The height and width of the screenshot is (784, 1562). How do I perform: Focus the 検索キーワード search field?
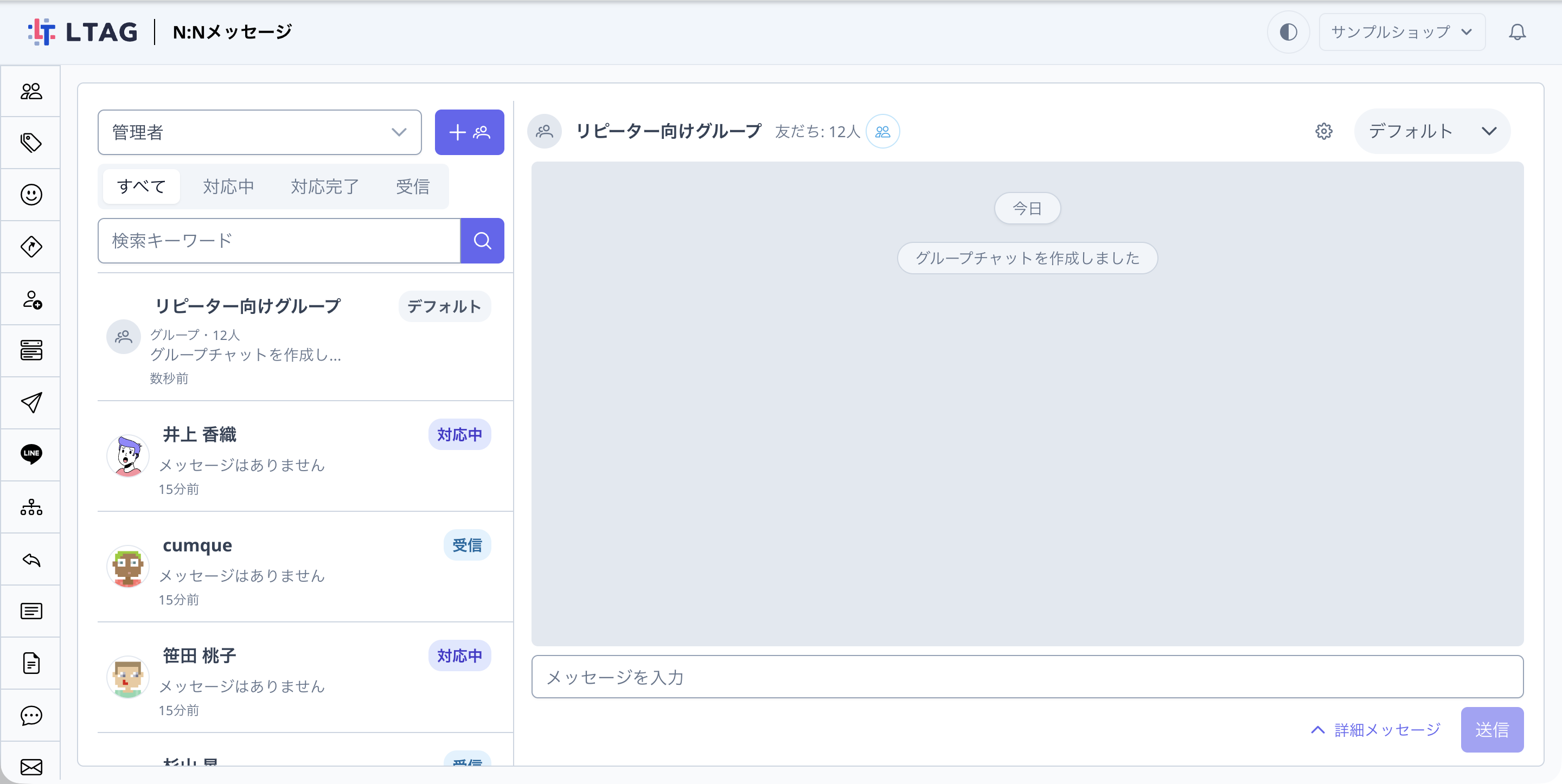pyautogui.click(x=279, y=241)
